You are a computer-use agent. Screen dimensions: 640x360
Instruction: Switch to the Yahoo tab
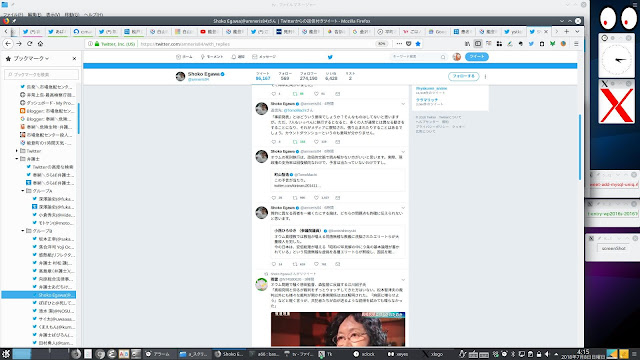[412, 31]
